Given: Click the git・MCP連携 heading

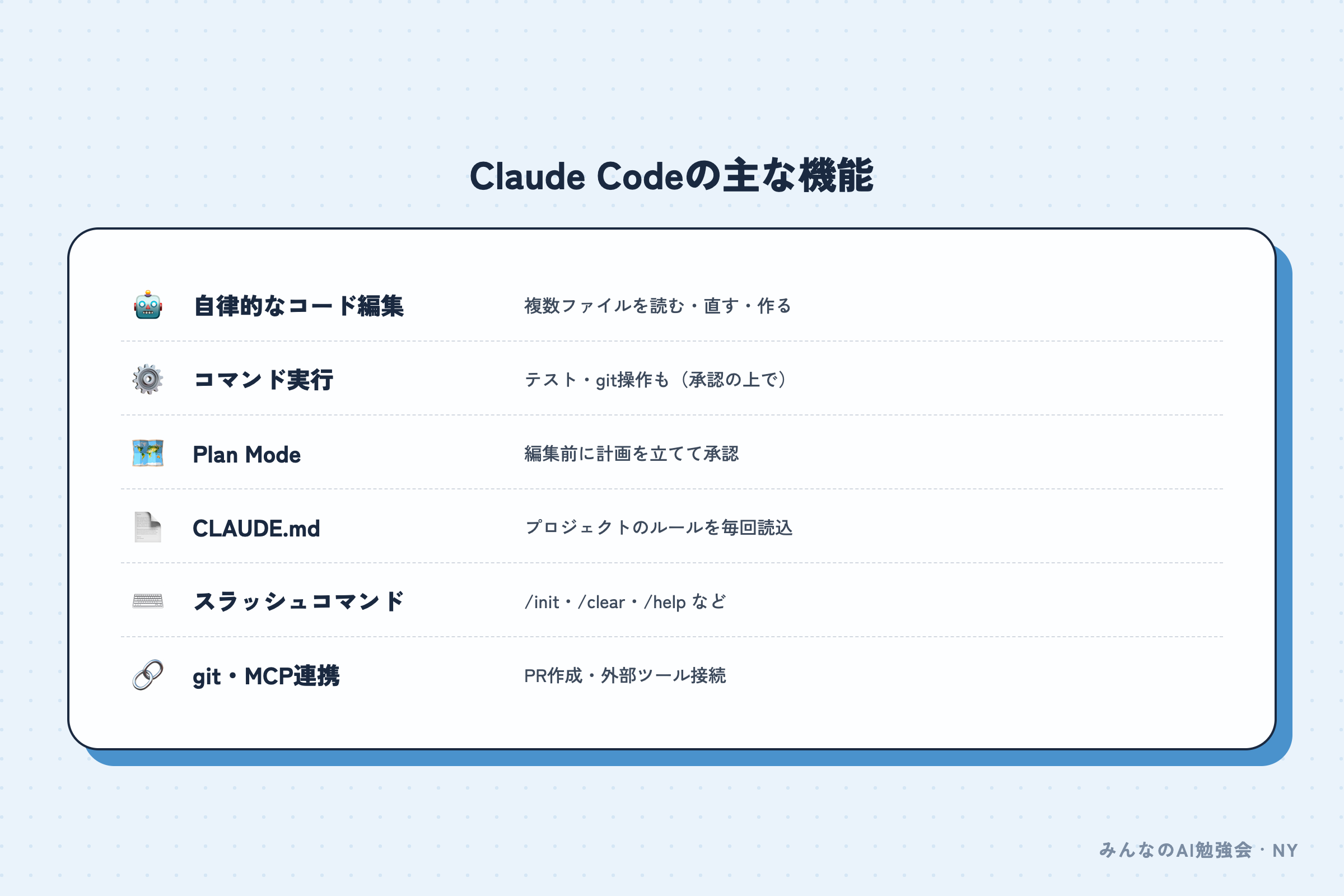Looking at the screenshot, I should 267,676.
